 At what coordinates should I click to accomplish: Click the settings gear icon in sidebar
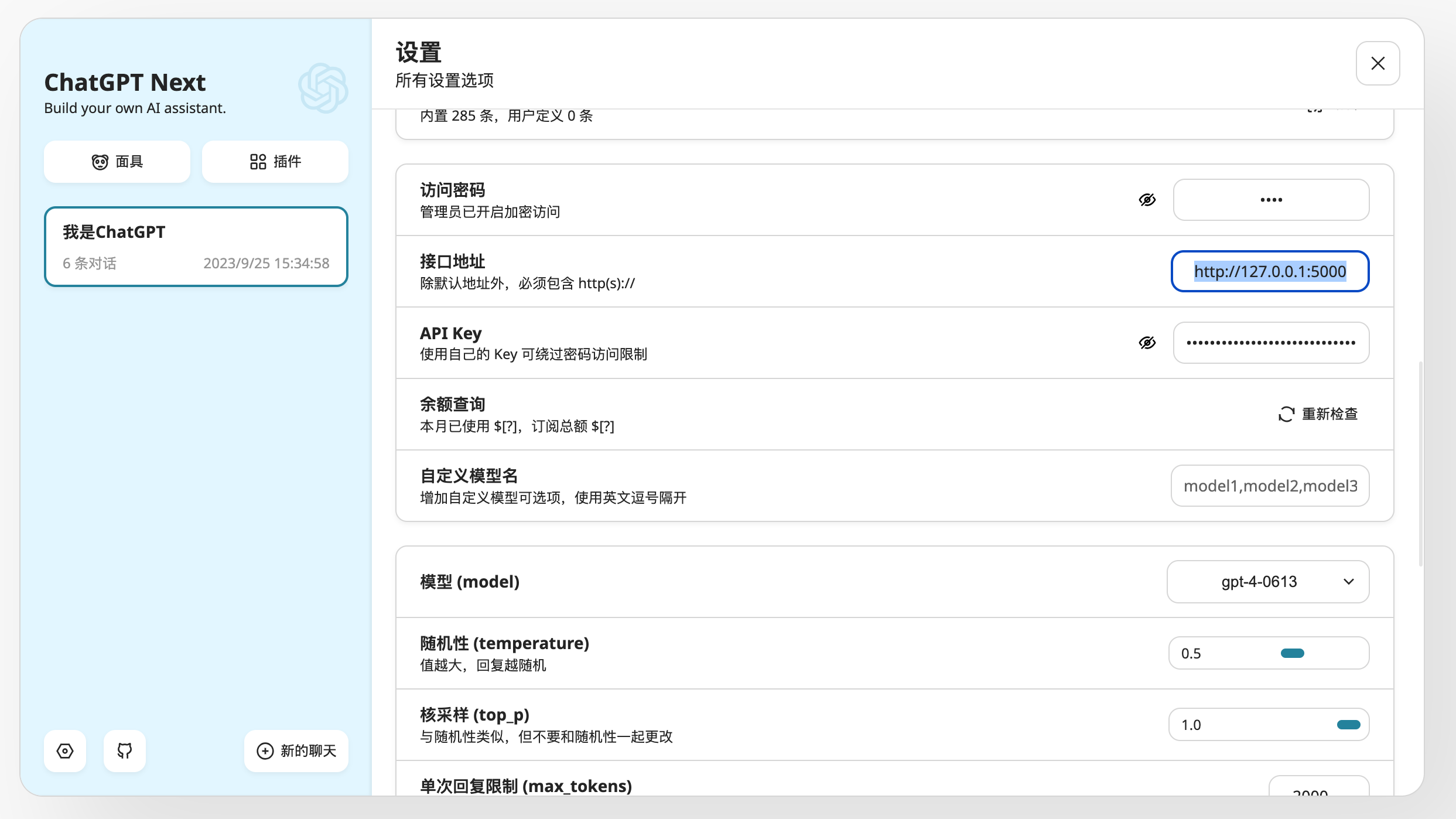point(65,750)
